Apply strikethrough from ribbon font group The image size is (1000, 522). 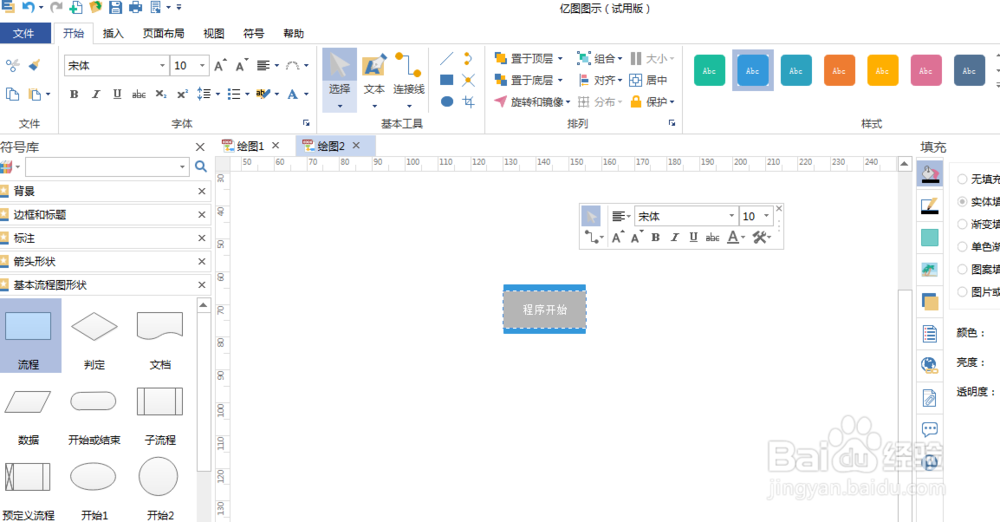pos(138,94)
